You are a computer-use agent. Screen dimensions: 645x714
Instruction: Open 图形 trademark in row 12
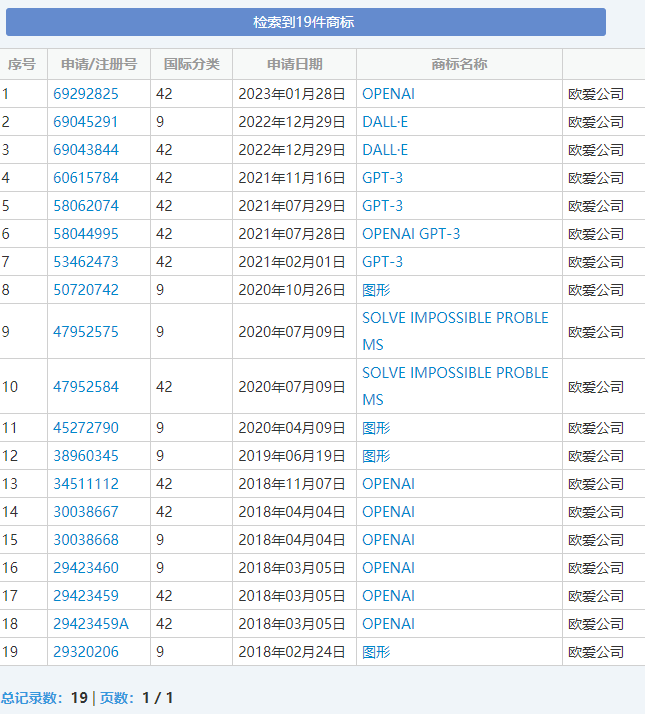point(376,456)
